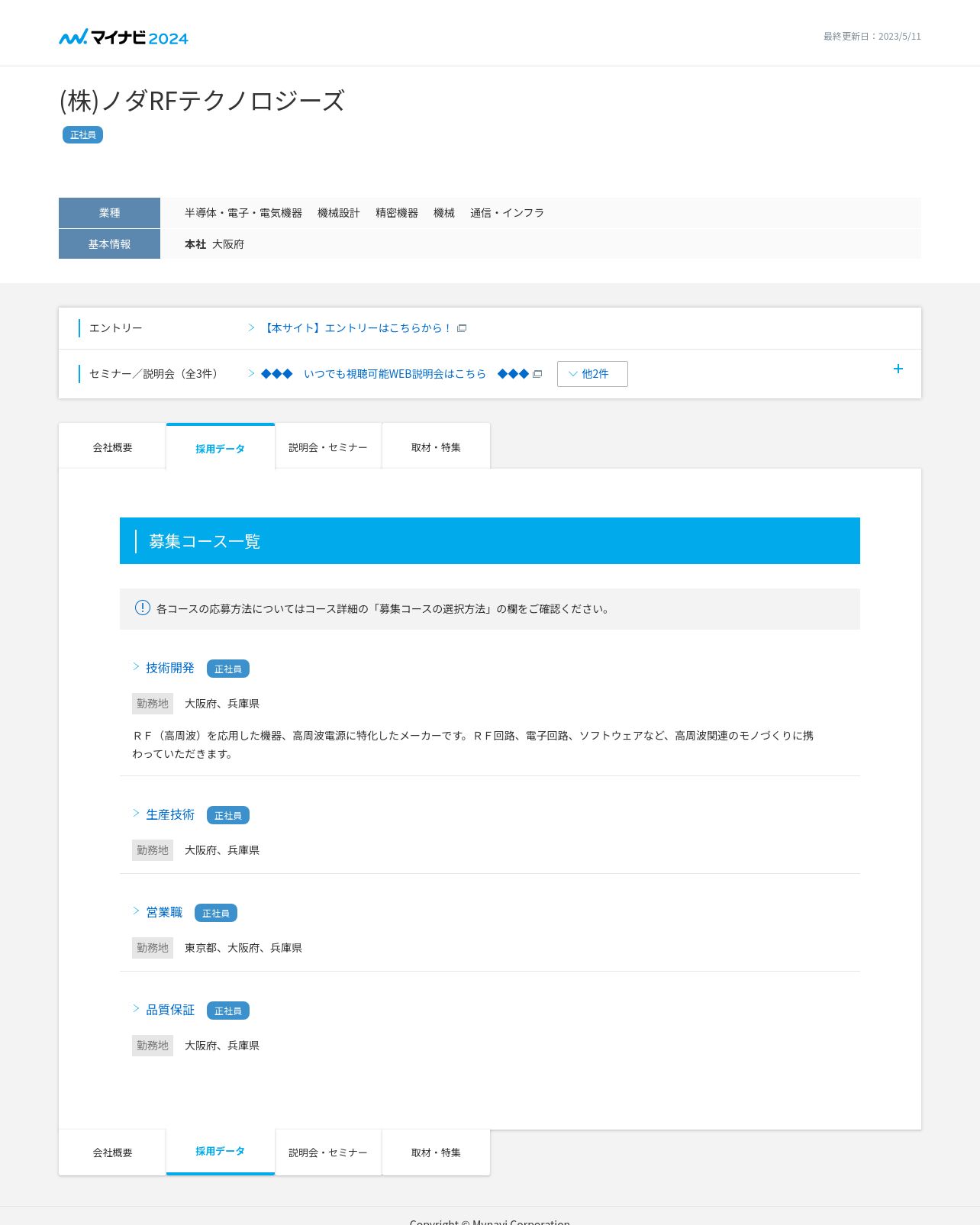Open the いつでも視聴可能WEB説明会はこちら link
980x1225 pixels.
point(395,374)
